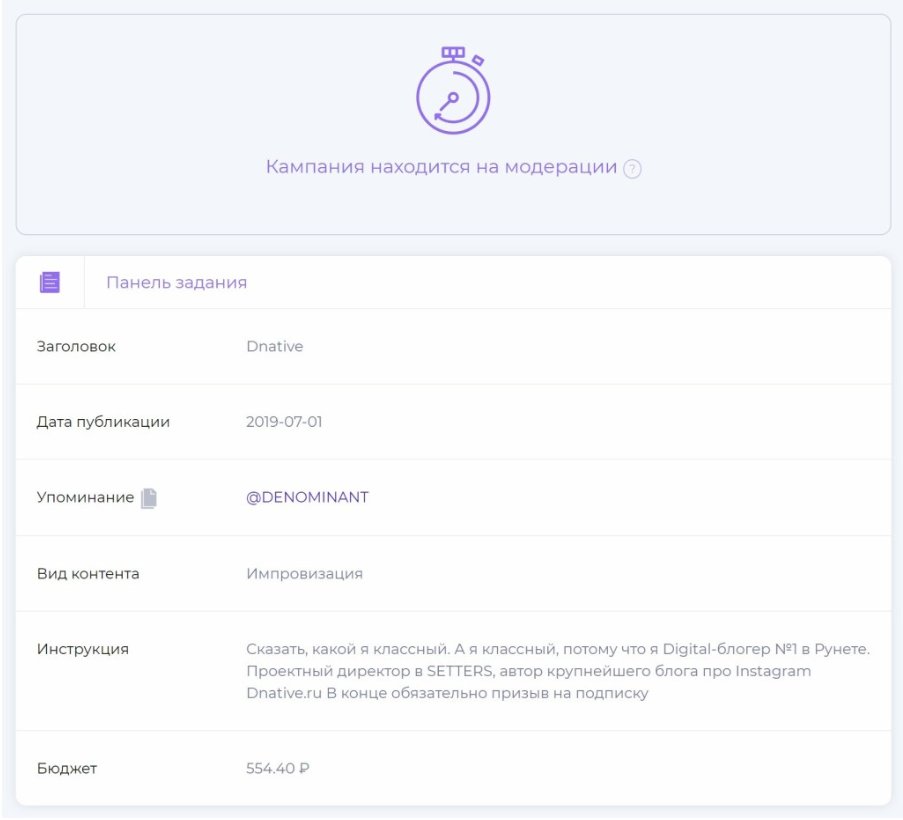Screen dimensions: 903x820
Task: Select the Импровизация content type value
Action: tap(304, 574)
